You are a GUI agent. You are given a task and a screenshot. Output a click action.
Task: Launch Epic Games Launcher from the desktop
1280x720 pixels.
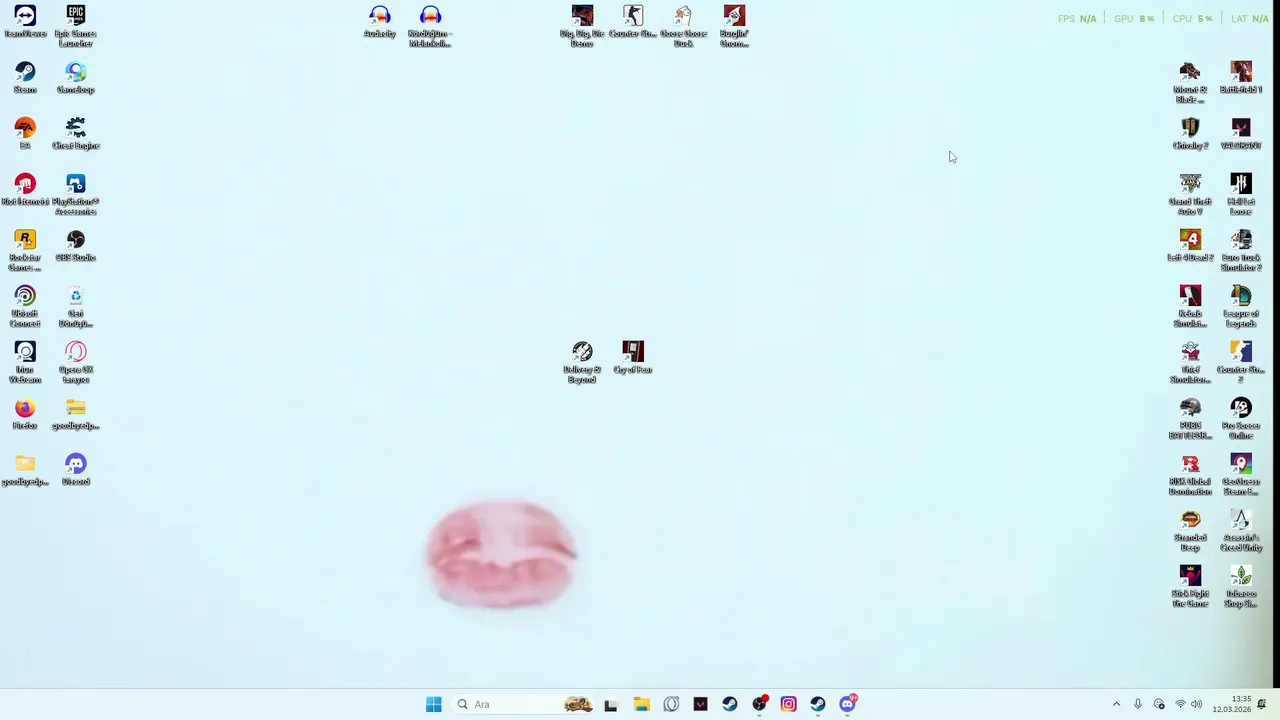click(x=76, y=26)
